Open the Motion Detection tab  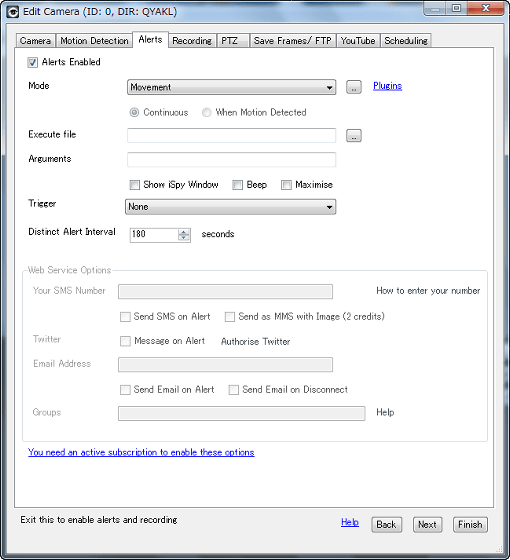point(94,41)
